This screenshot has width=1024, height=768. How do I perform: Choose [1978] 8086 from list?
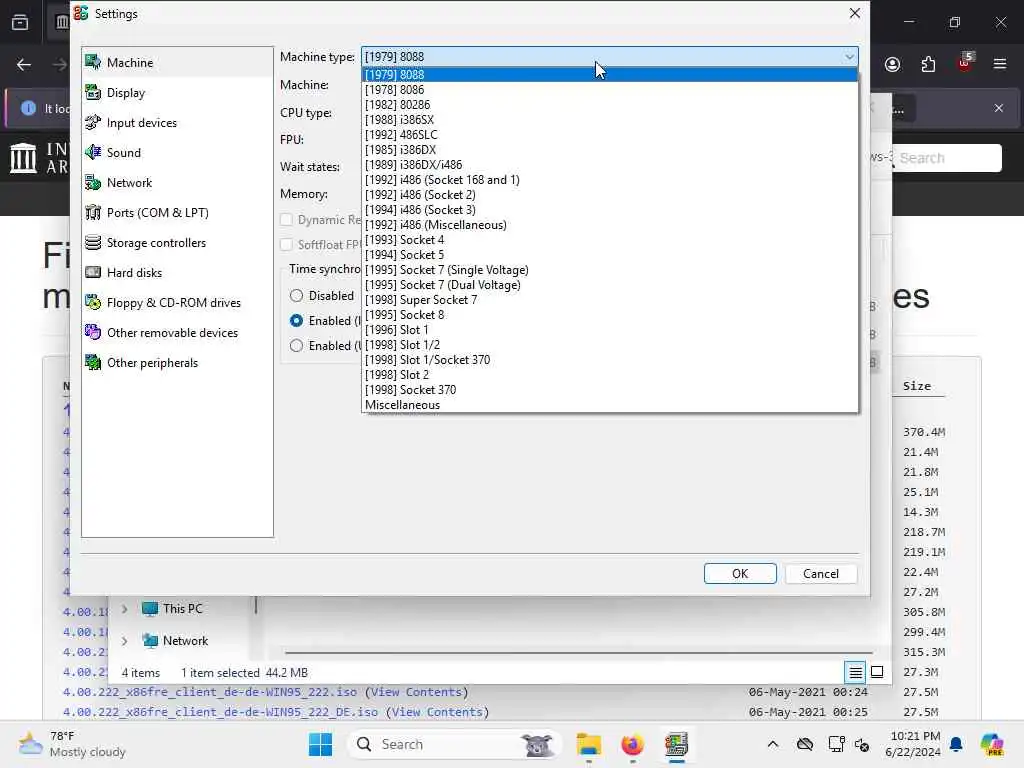tap(610, 89)
